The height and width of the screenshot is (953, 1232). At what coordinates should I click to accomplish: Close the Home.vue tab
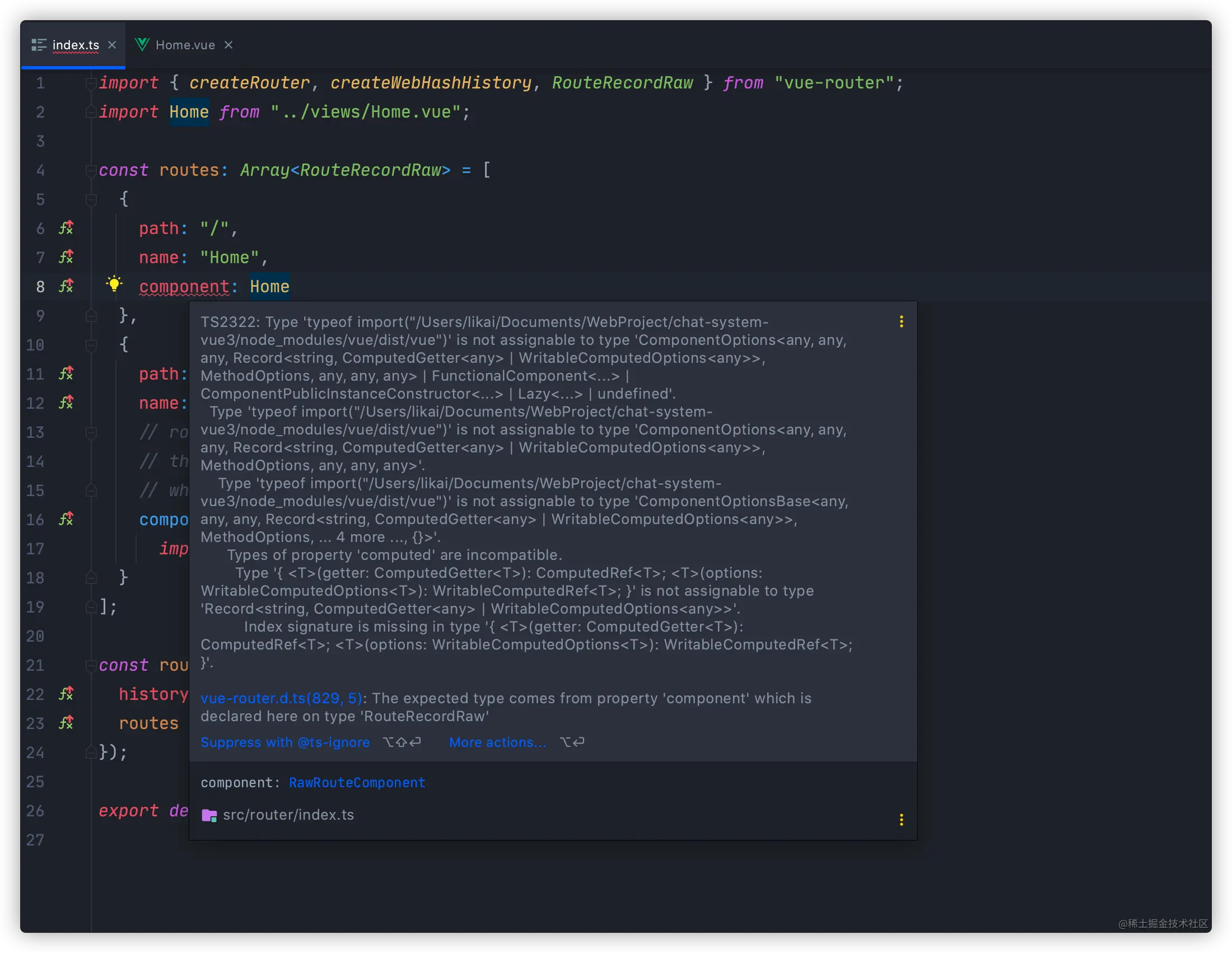click(228, 45)
